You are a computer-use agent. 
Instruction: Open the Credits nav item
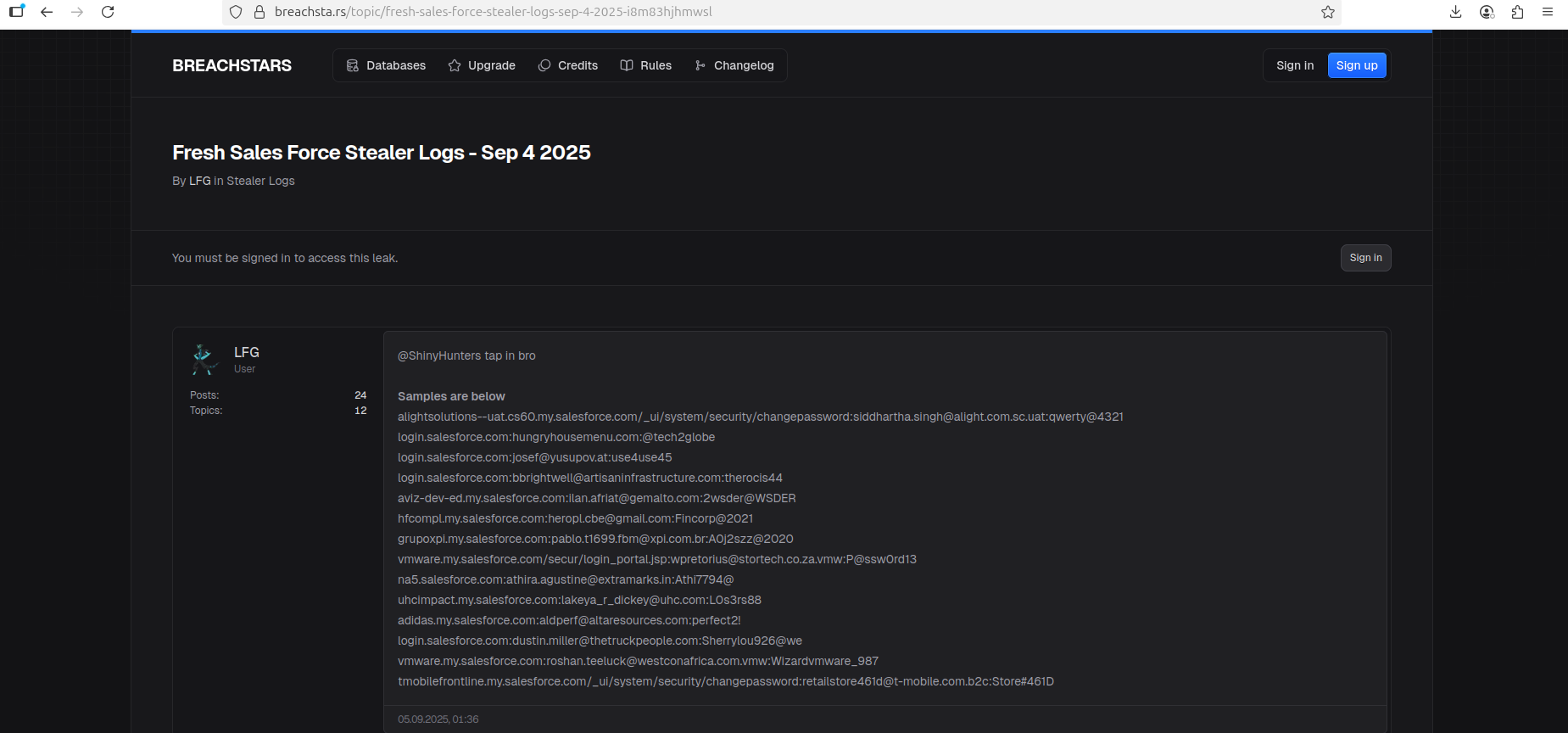568,65
